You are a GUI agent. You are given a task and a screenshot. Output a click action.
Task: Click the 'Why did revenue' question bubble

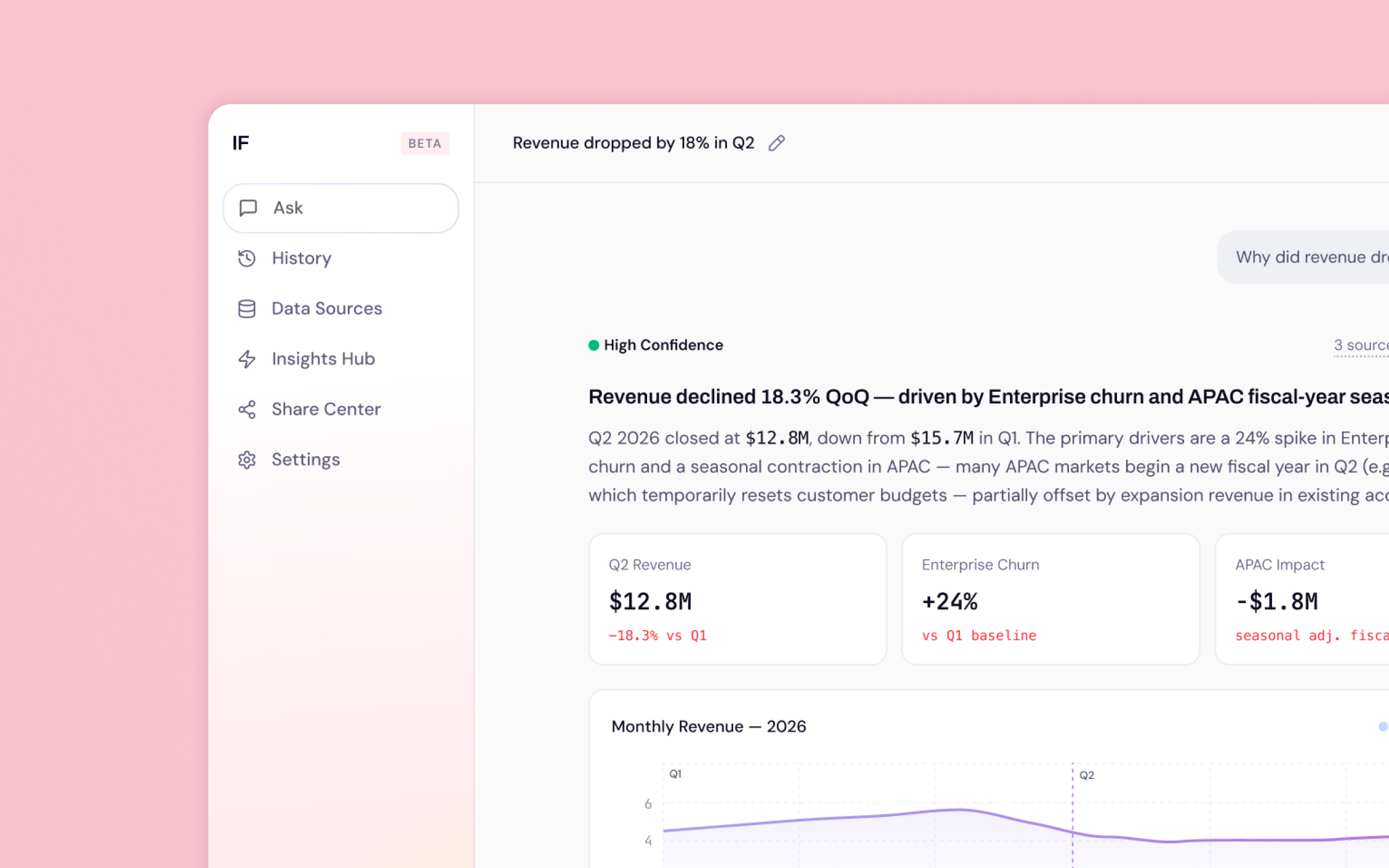tap(1303, 257)
